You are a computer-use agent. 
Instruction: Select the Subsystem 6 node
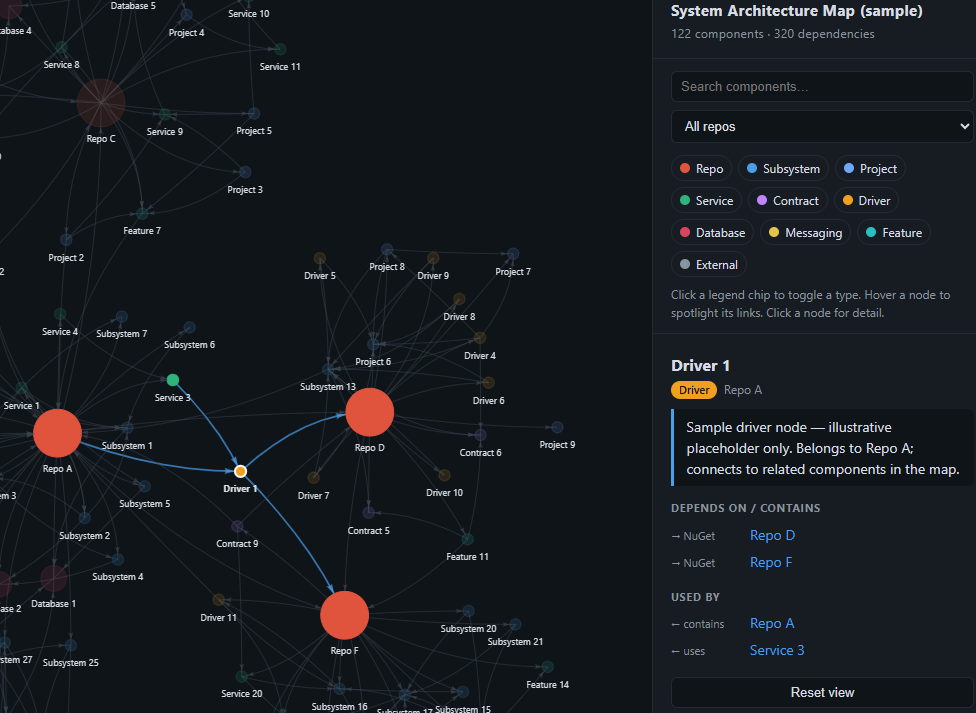(190, 328)
